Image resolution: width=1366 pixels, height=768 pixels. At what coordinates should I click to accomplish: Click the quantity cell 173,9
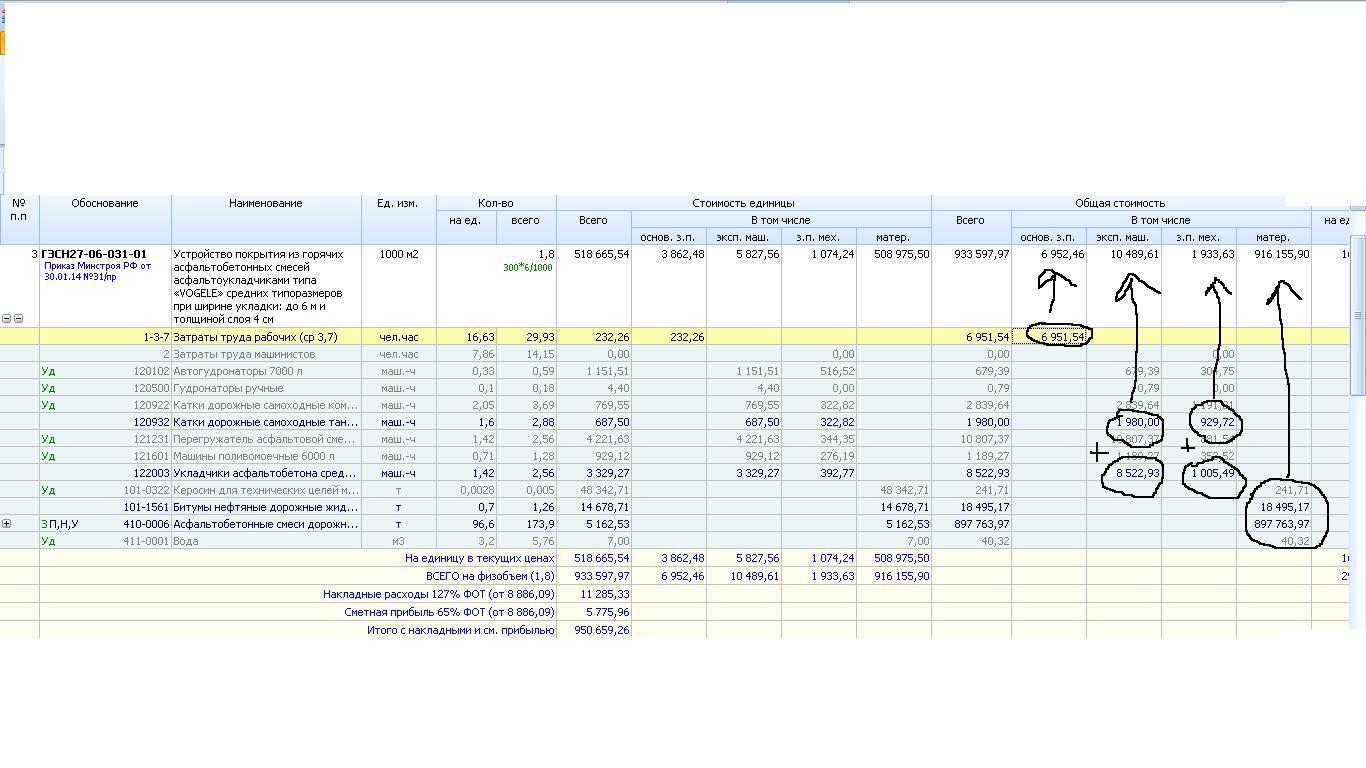[x=526, y=524]
